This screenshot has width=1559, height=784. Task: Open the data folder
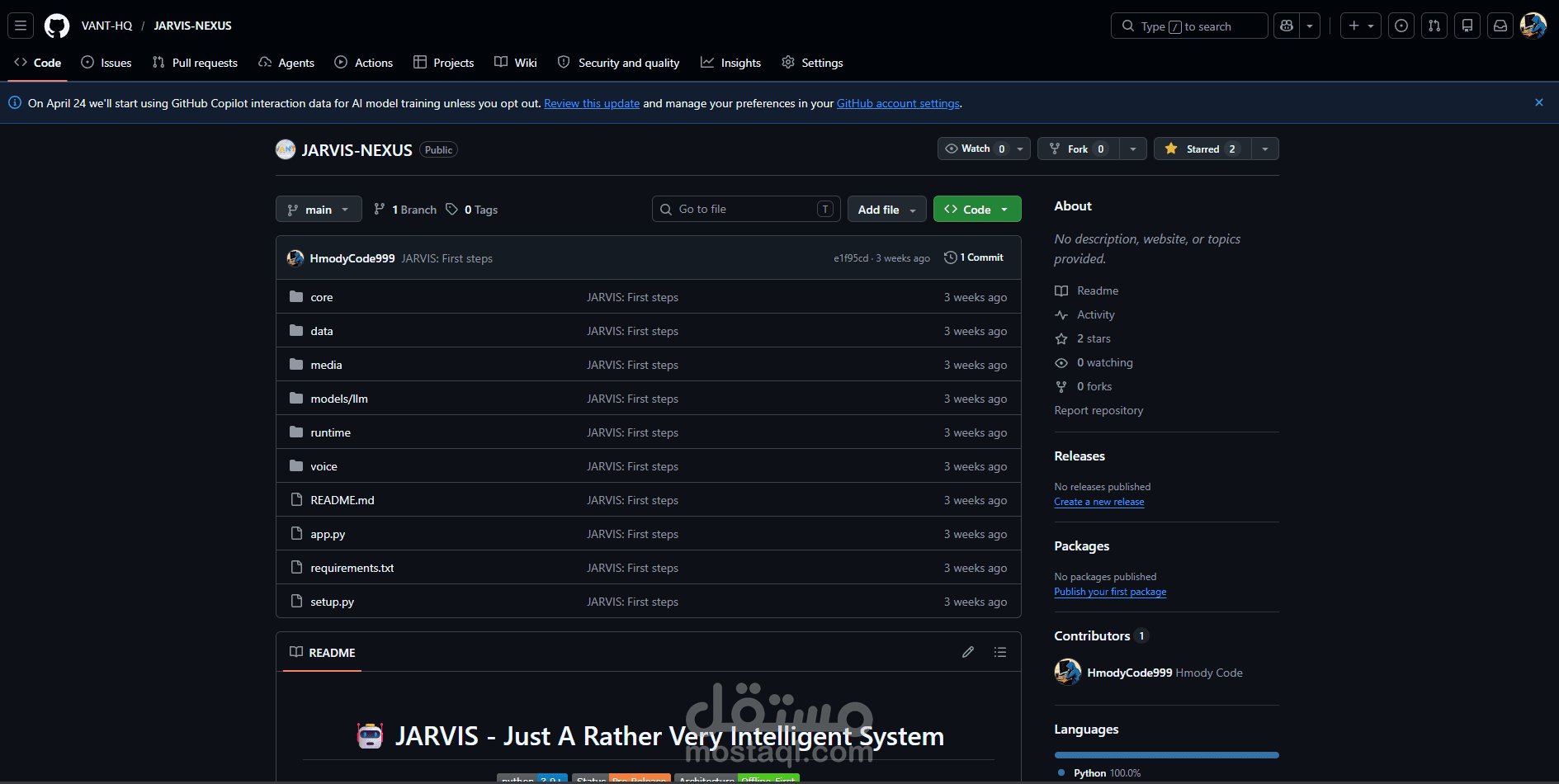[x=322, y=331]
